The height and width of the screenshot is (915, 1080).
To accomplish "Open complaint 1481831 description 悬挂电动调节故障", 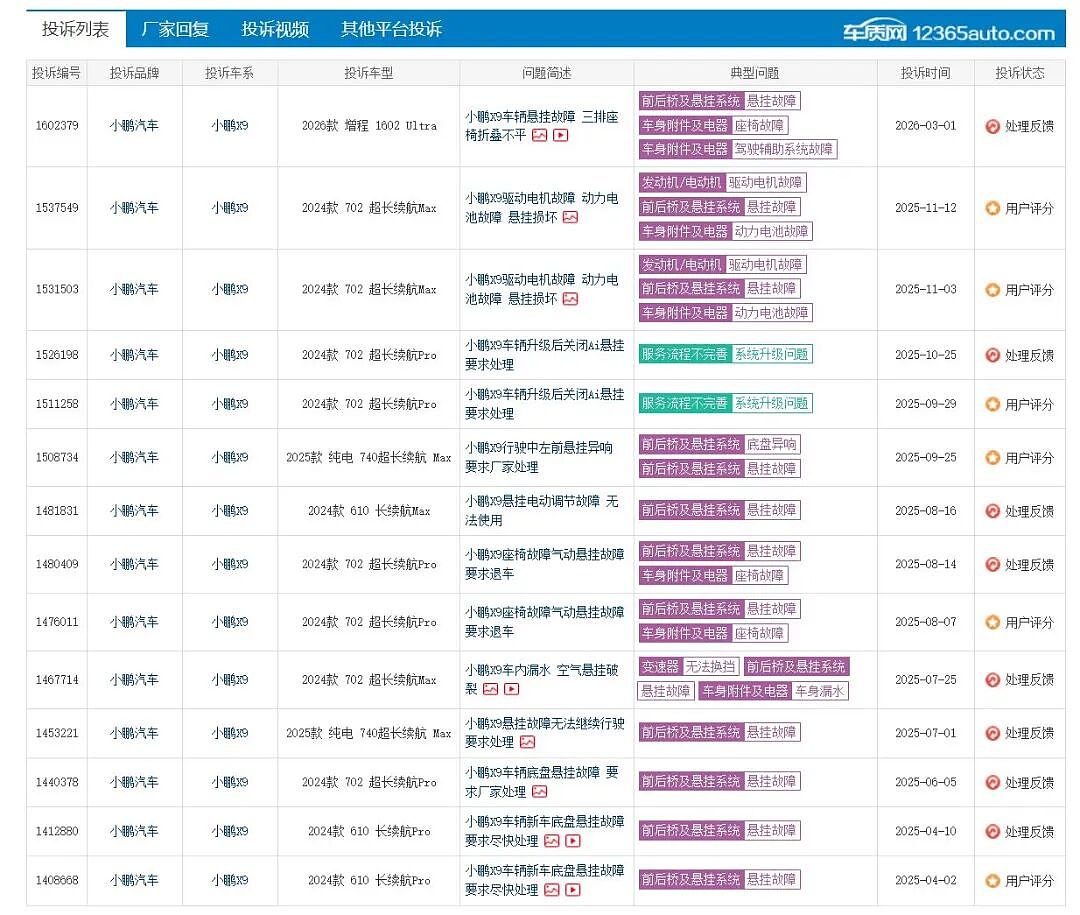I will tap(542, 511).
